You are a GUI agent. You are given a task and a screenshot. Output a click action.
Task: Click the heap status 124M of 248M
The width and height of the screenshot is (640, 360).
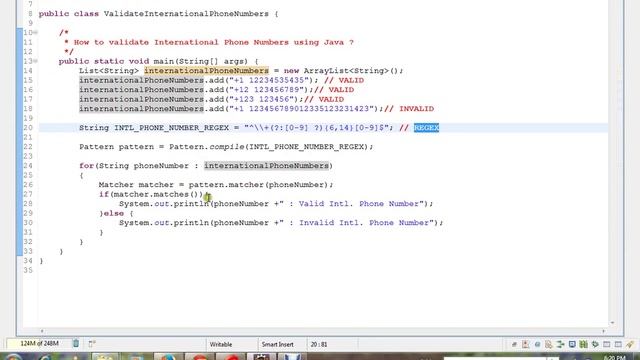39,344
